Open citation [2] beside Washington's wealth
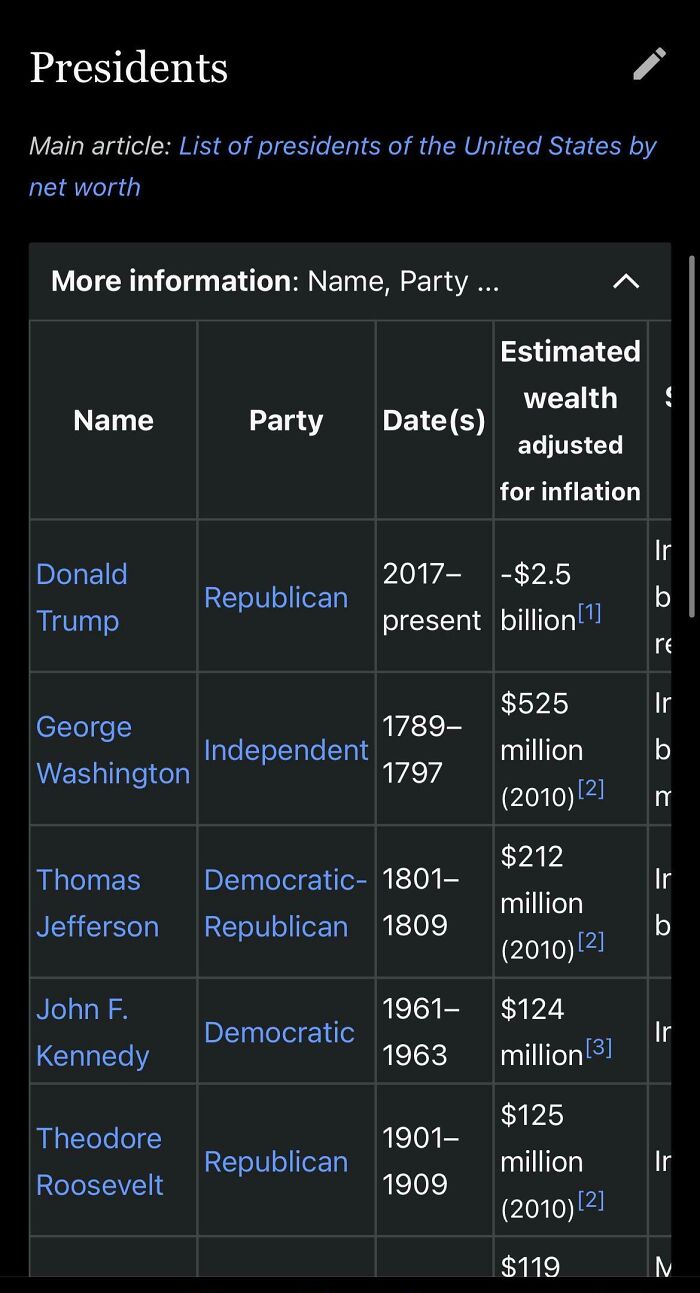Screen dimensions: 700x1293 (x=592, y=787)
